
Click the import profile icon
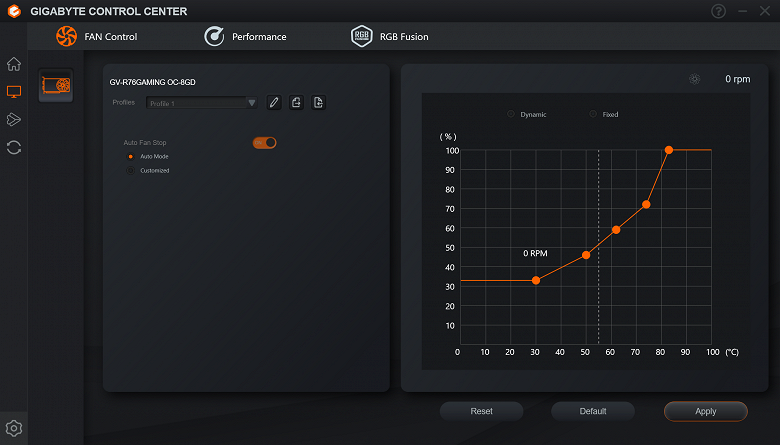[x=318, y=102]
